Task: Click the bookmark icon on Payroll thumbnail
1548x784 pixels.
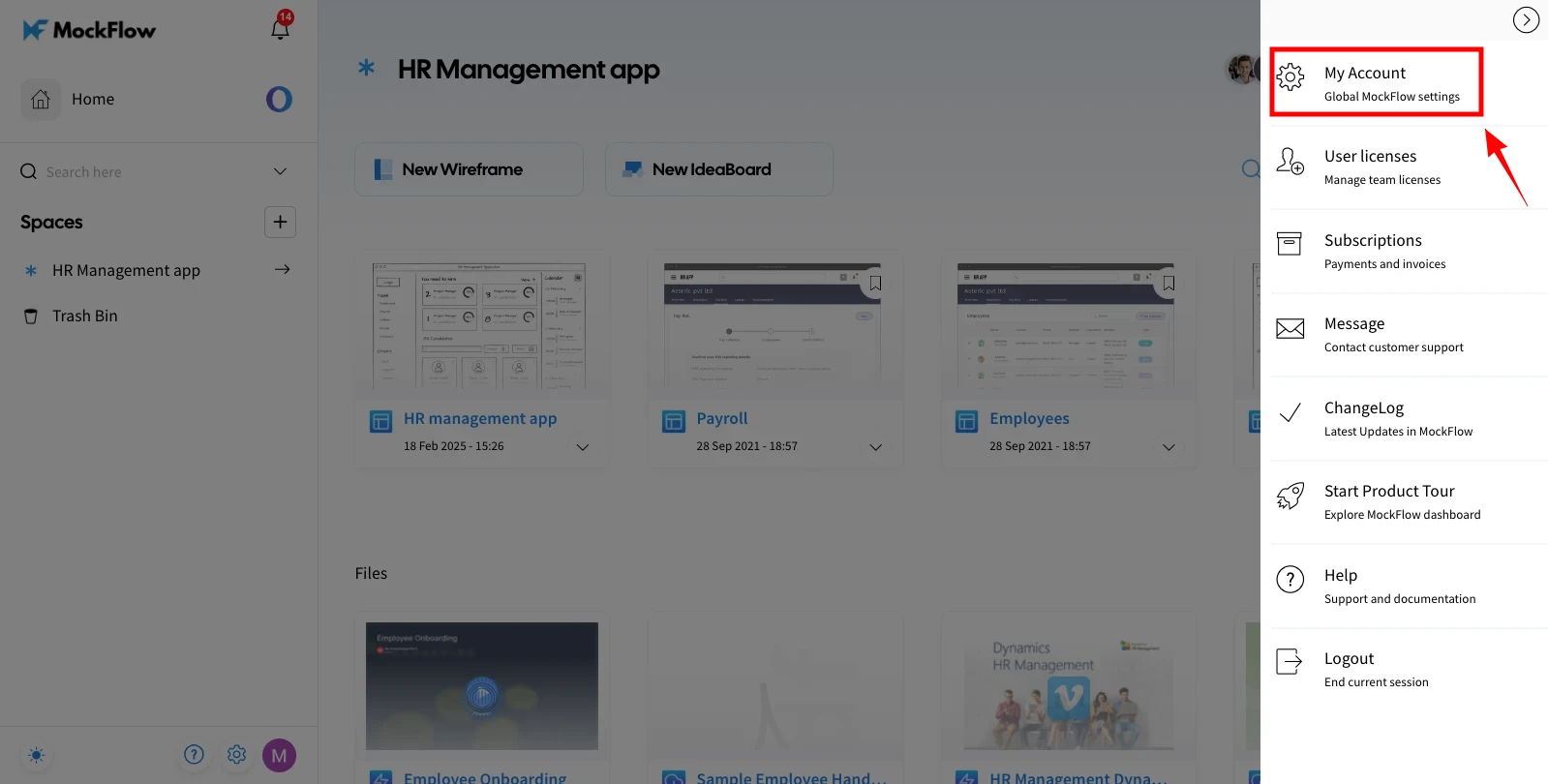Action: point(875,283)
